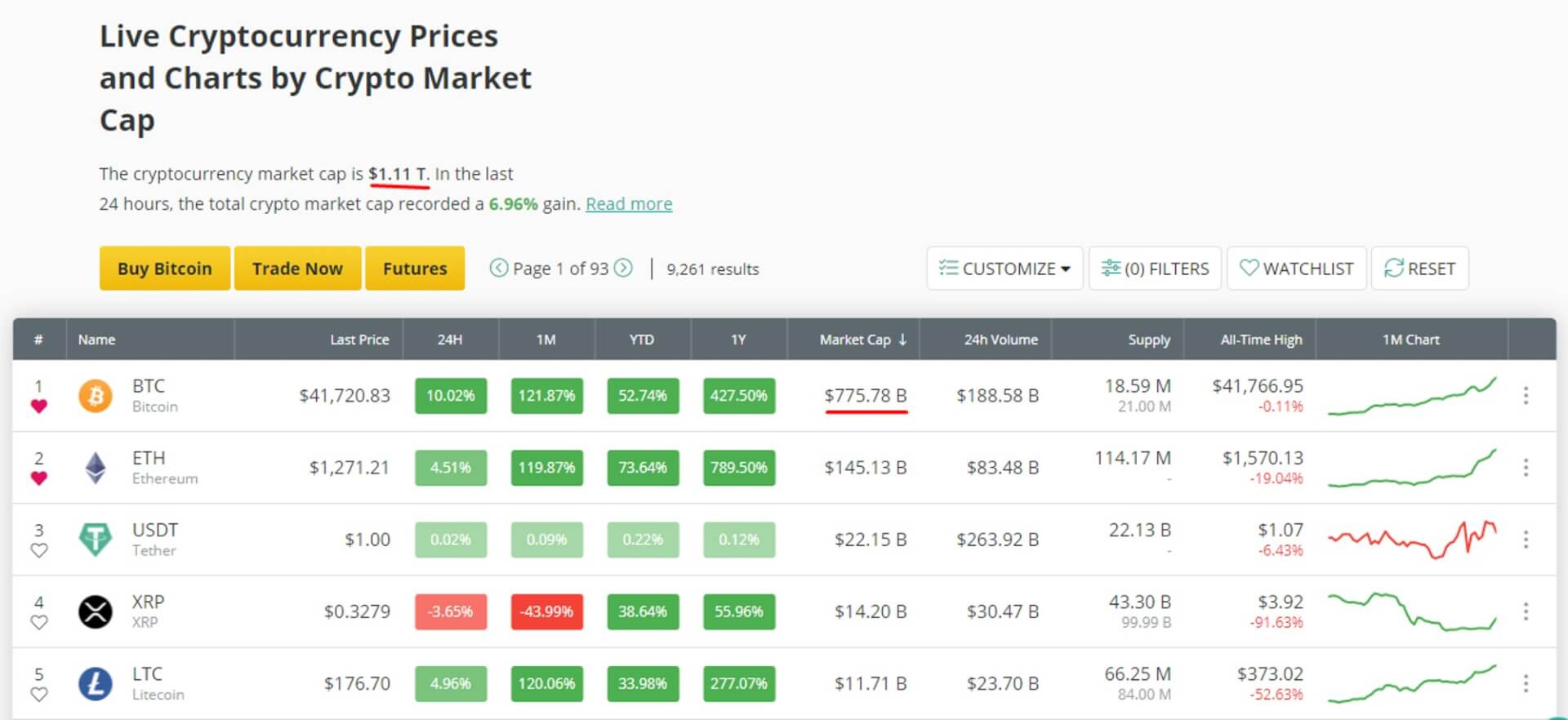
Task: Show the WATCHLIST
Action: click(x=1297, y=268)
